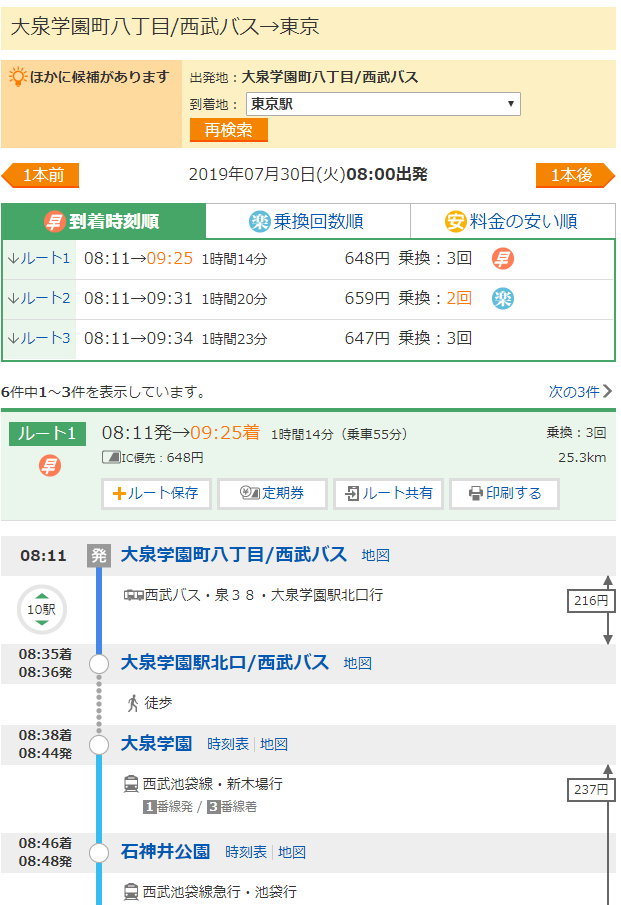
Task: Jump to ルート3 in summary list
Action: tap(39, 338)
